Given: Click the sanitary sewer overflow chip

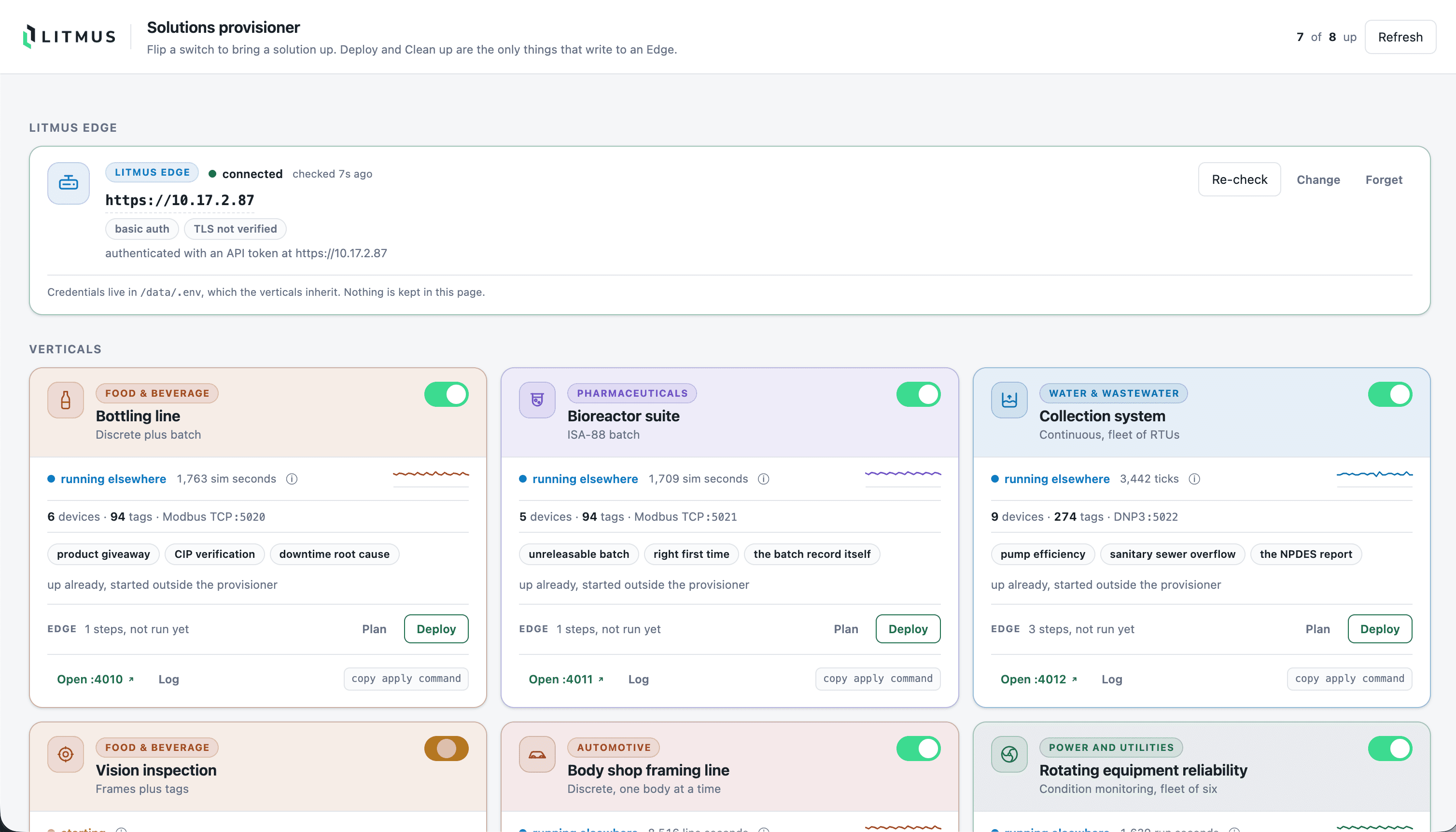Looking at the screenshot, I should 1173,554.
